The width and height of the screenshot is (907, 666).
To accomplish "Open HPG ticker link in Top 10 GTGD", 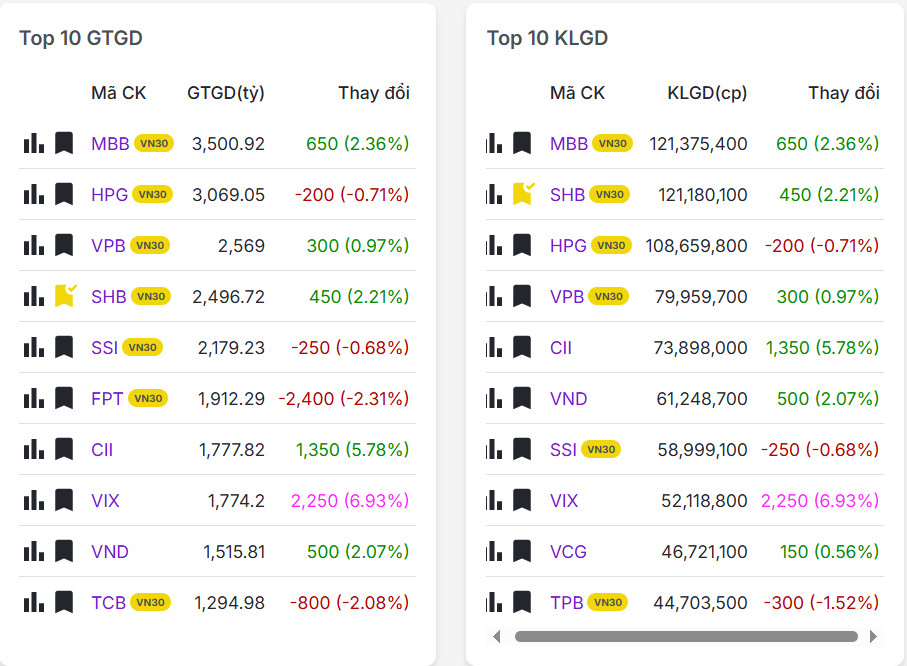I will point(109,194).
